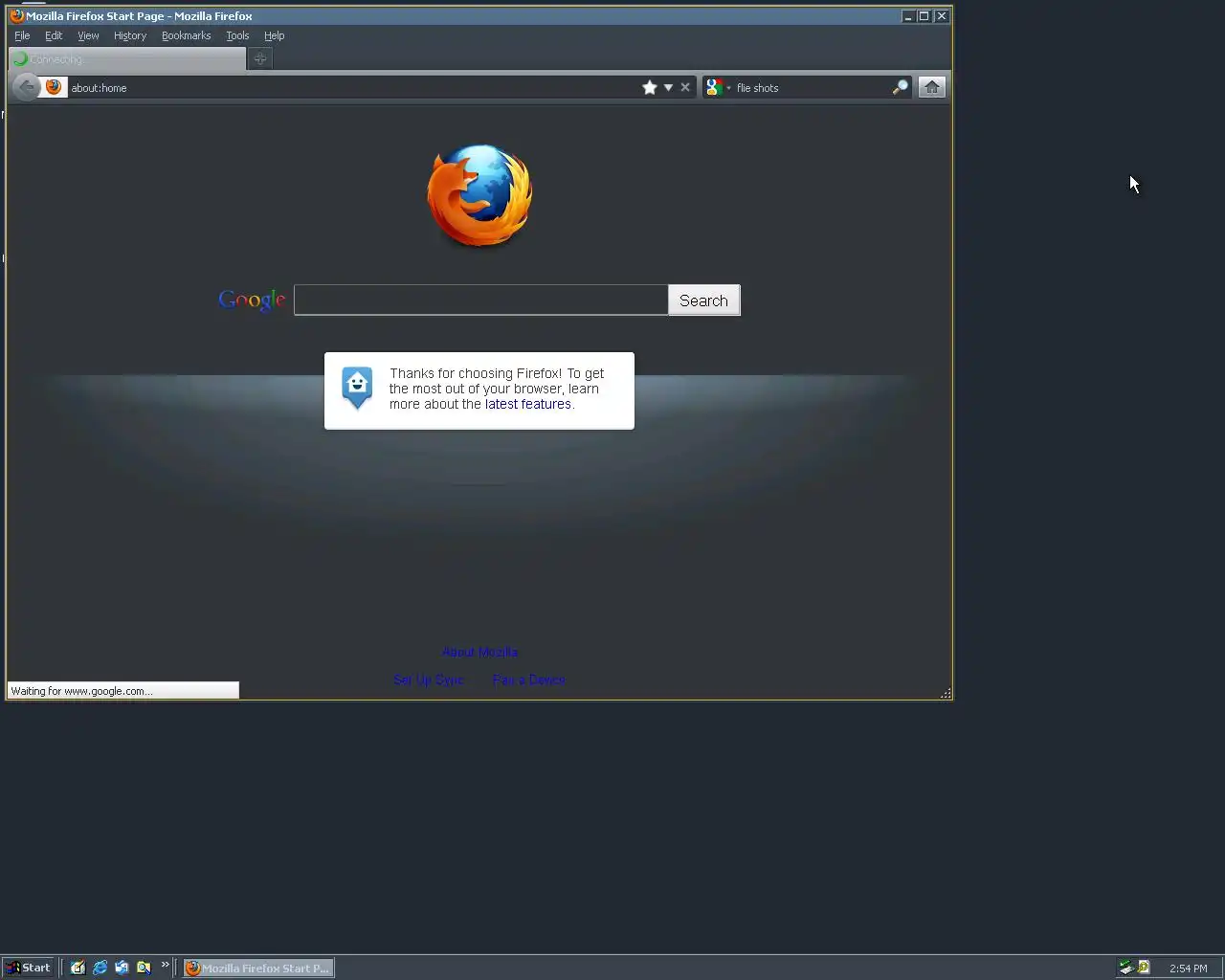Open the Tools menu
This screenshot has width=1225, height=980.
coord(237,35)
